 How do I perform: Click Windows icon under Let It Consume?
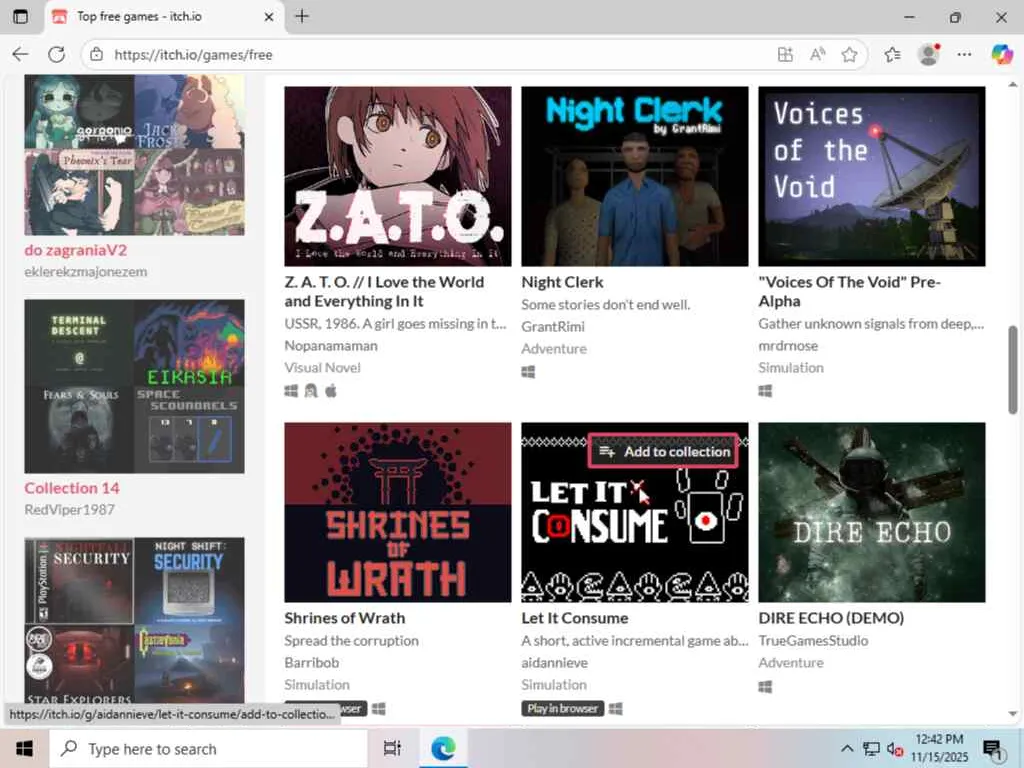click(615, 709)
